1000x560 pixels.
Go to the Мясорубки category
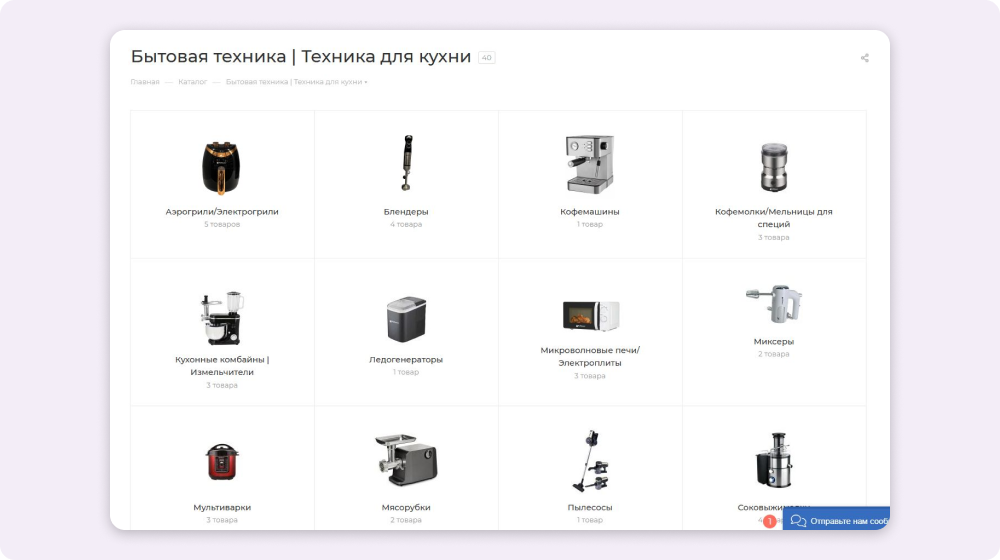pos(406,508)
